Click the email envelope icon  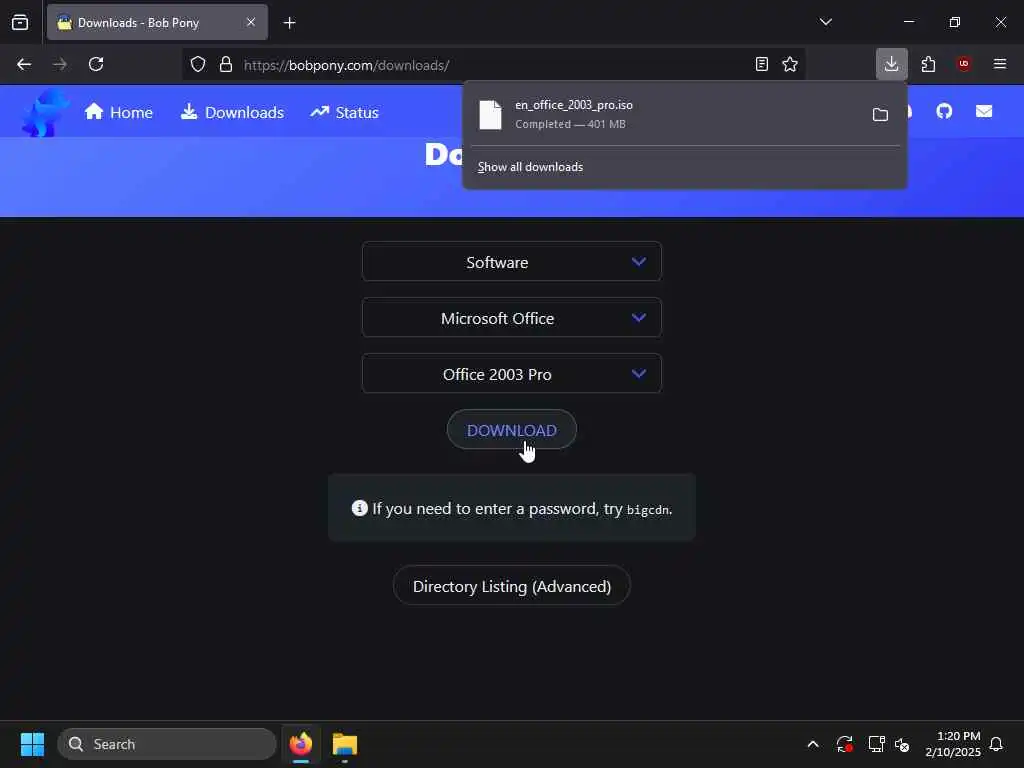pyautogui.click(x=984, y=112)
